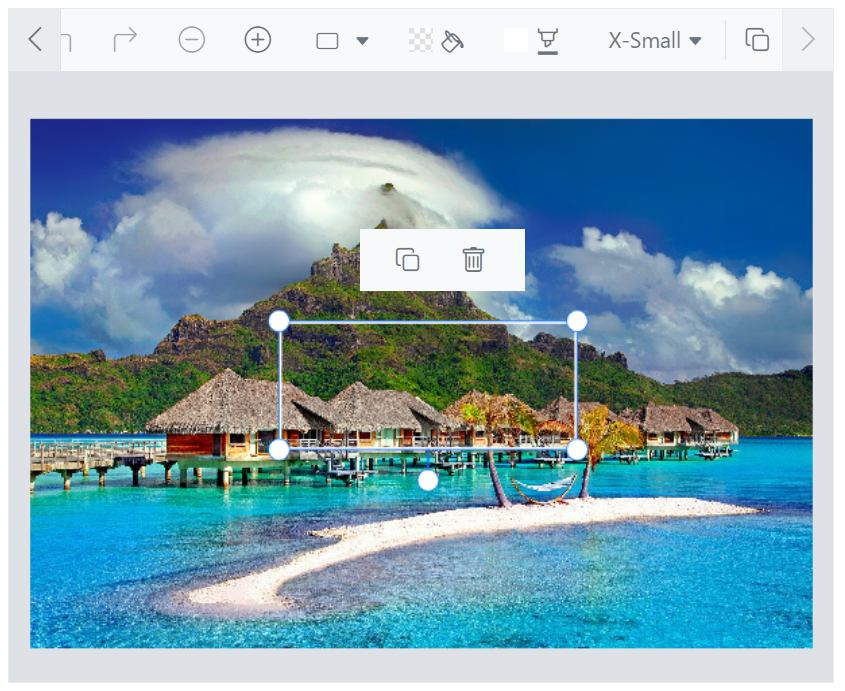The image size is (845, 691).
Task: Click the bottom-right resize handle of the rectangle
Action: pyautogui.click(x=577, y=450)
